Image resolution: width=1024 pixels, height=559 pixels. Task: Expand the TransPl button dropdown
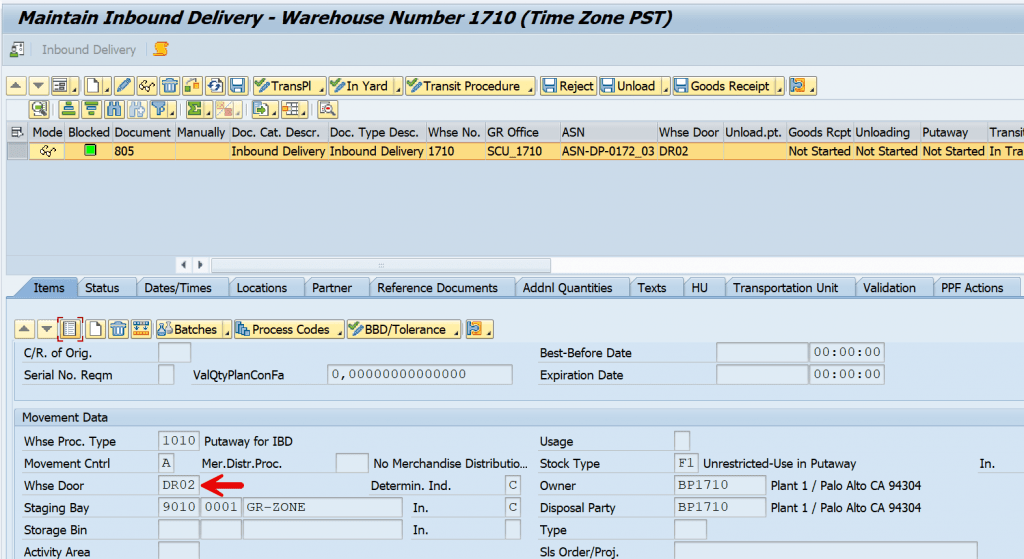pos(321,88)
